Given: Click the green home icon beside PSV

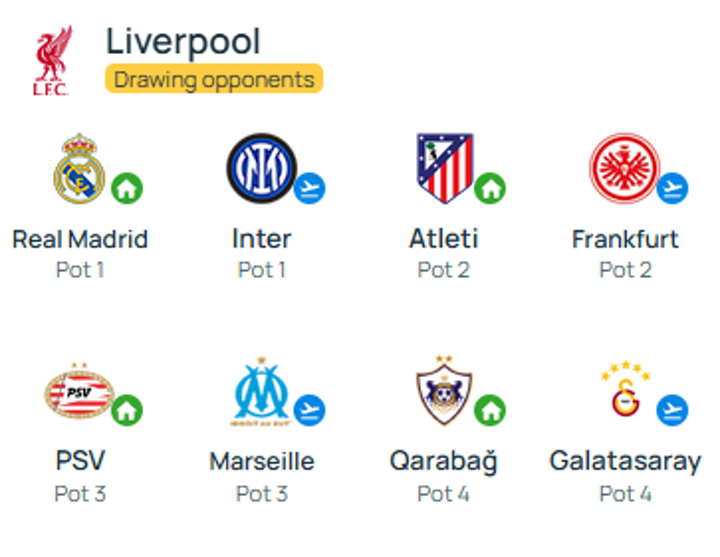Looking at the screenshot, I should [x=127, y=409].
